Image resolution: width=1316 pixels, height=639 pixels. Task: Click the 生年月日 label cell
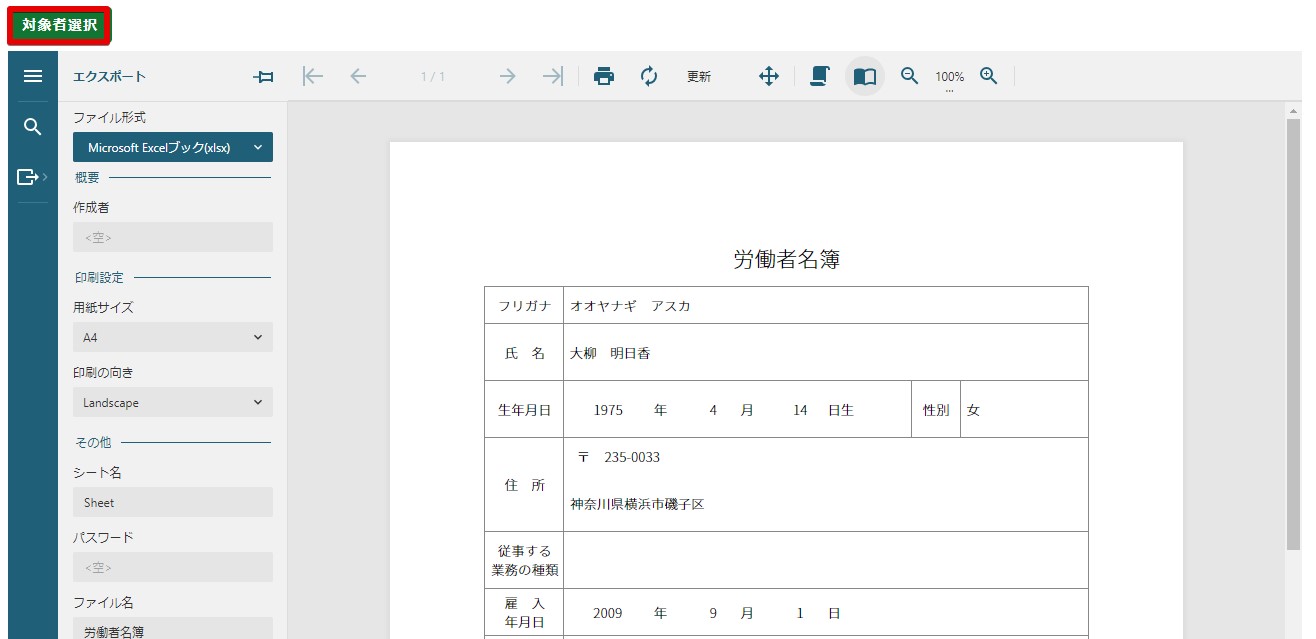[x=524, y=410]
